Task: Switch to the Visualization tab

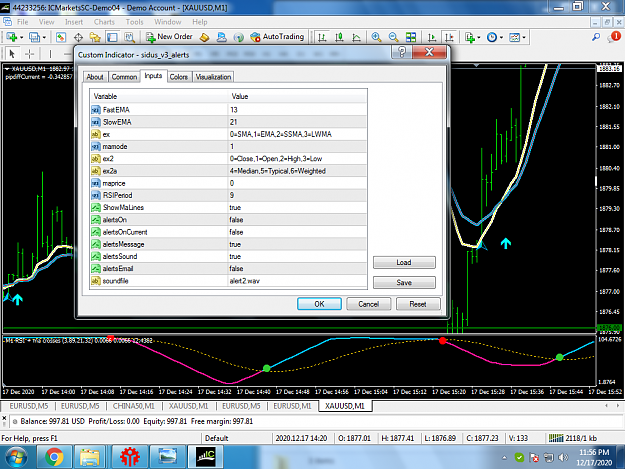Action: [213, 77]
